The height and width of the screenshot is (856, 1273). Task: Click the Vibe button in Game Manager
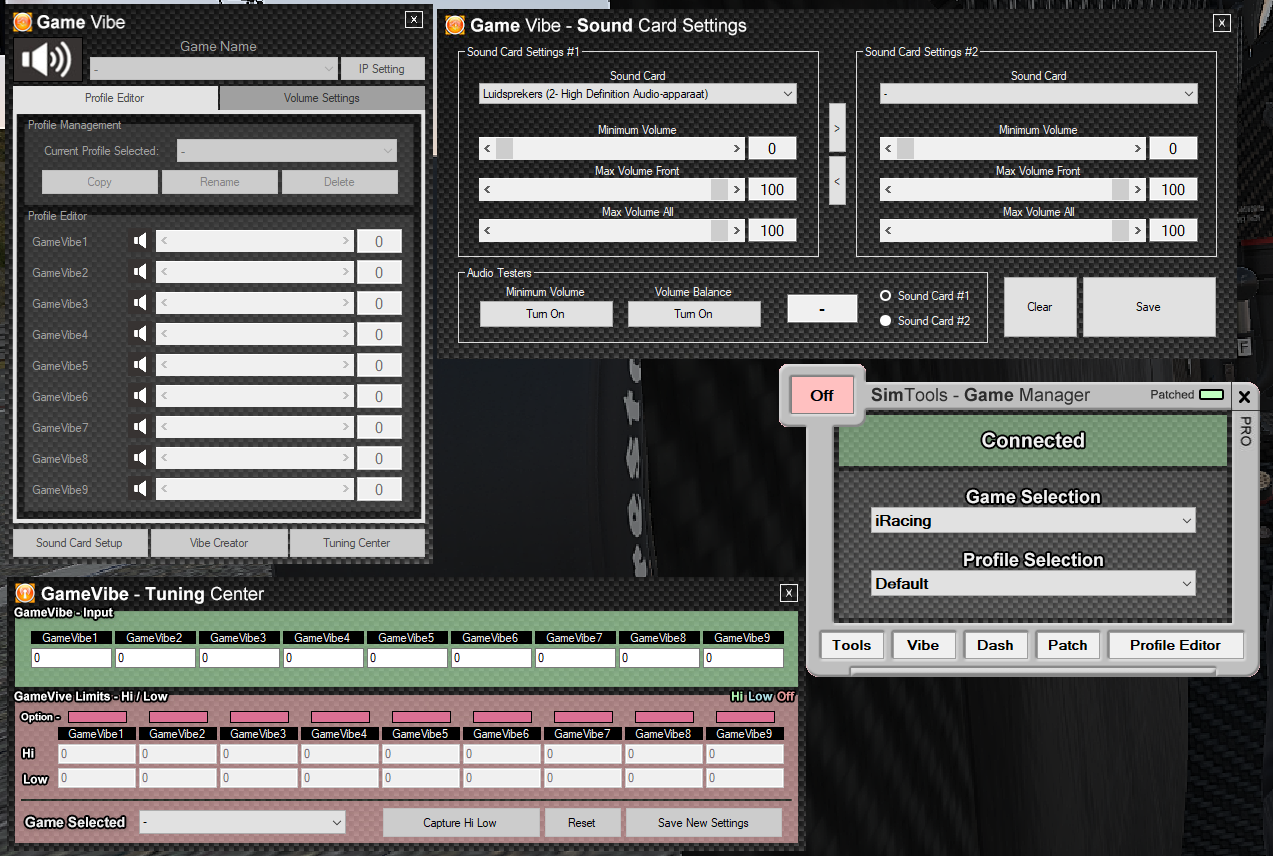coord(923,645)
